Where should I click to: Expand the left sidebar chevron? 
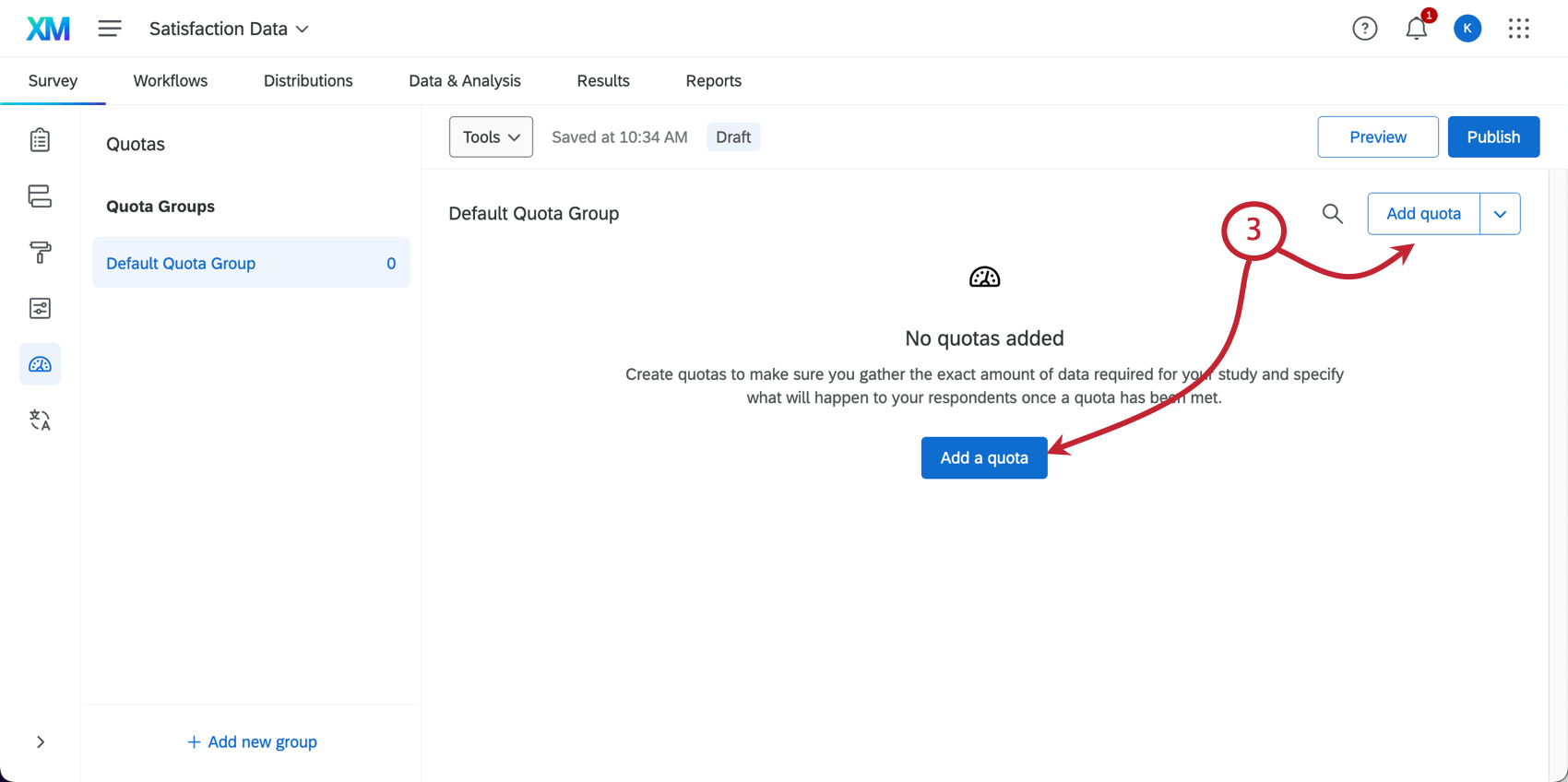click(x=41, y=742)
